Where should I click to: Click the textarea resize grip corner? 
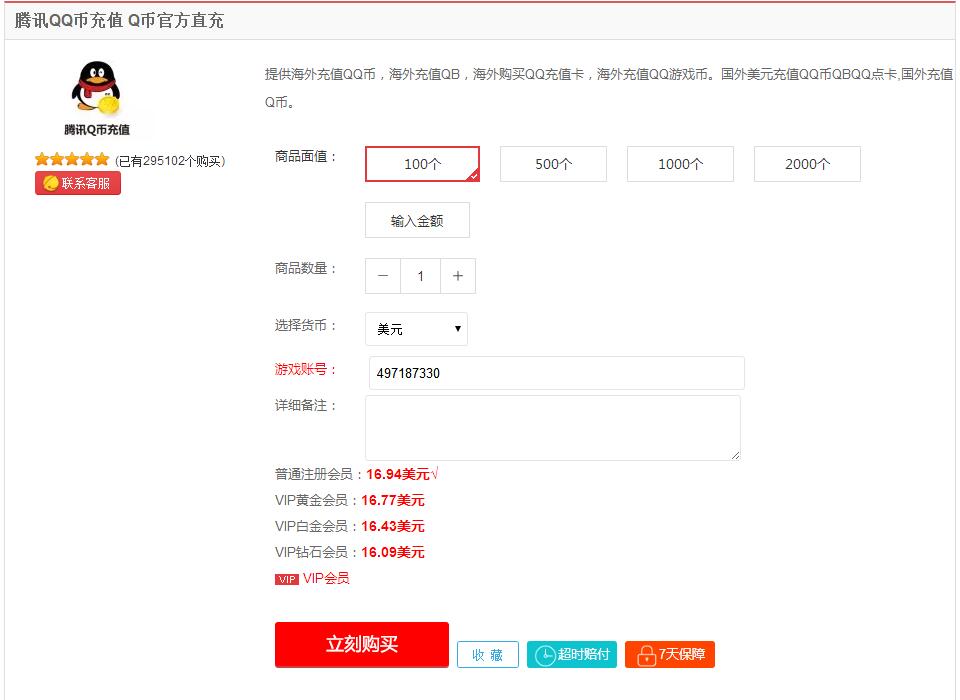[735, 455]
